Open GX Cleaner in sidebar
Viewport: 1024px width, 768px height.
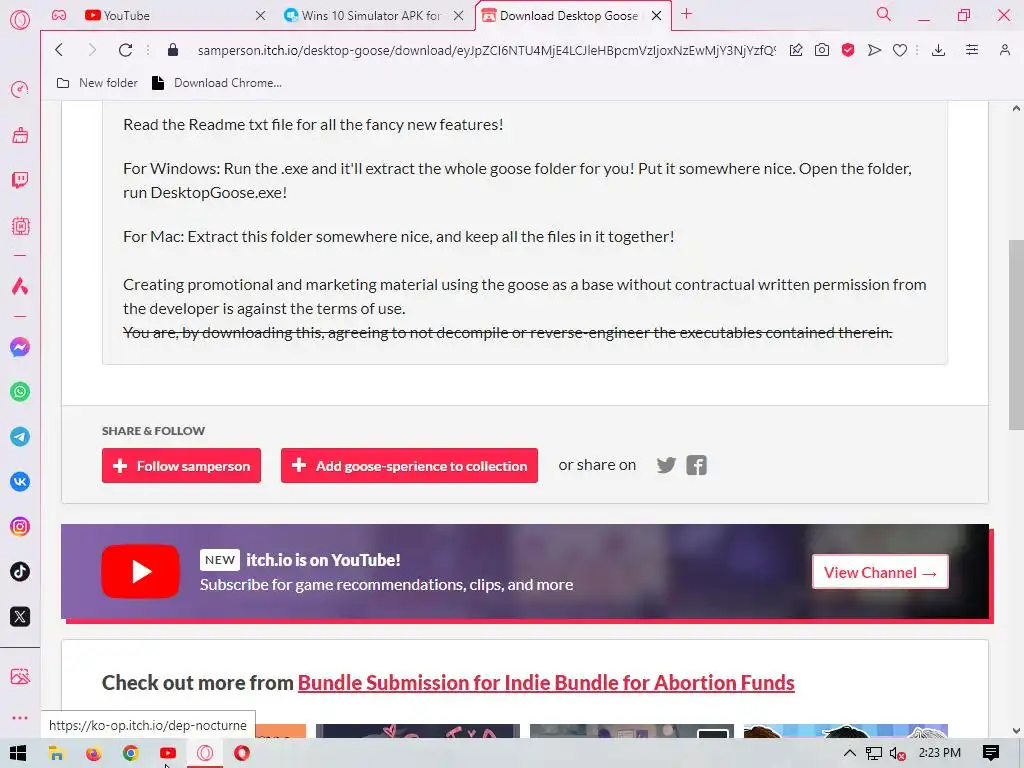[x=20, y=135]
